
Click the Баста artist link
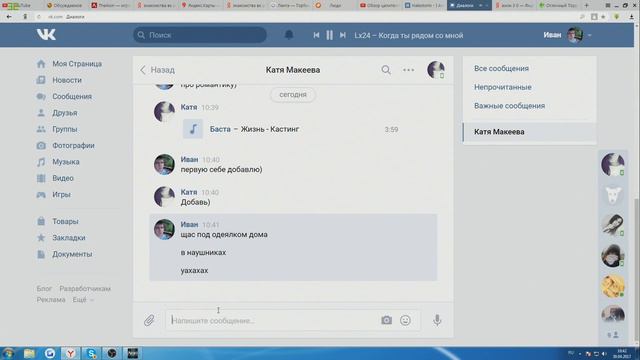coord(220,129)
